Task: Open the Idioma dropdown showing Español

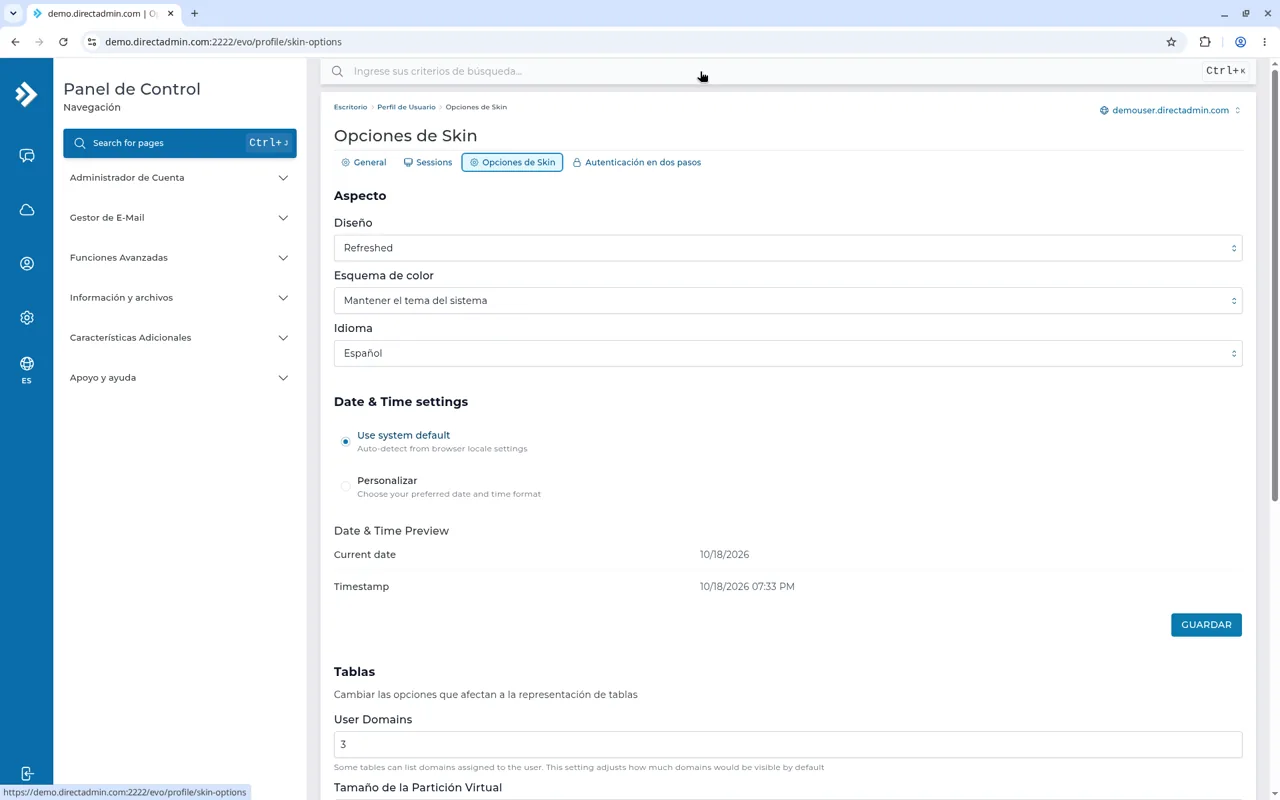Action: (x=788, y=353)
